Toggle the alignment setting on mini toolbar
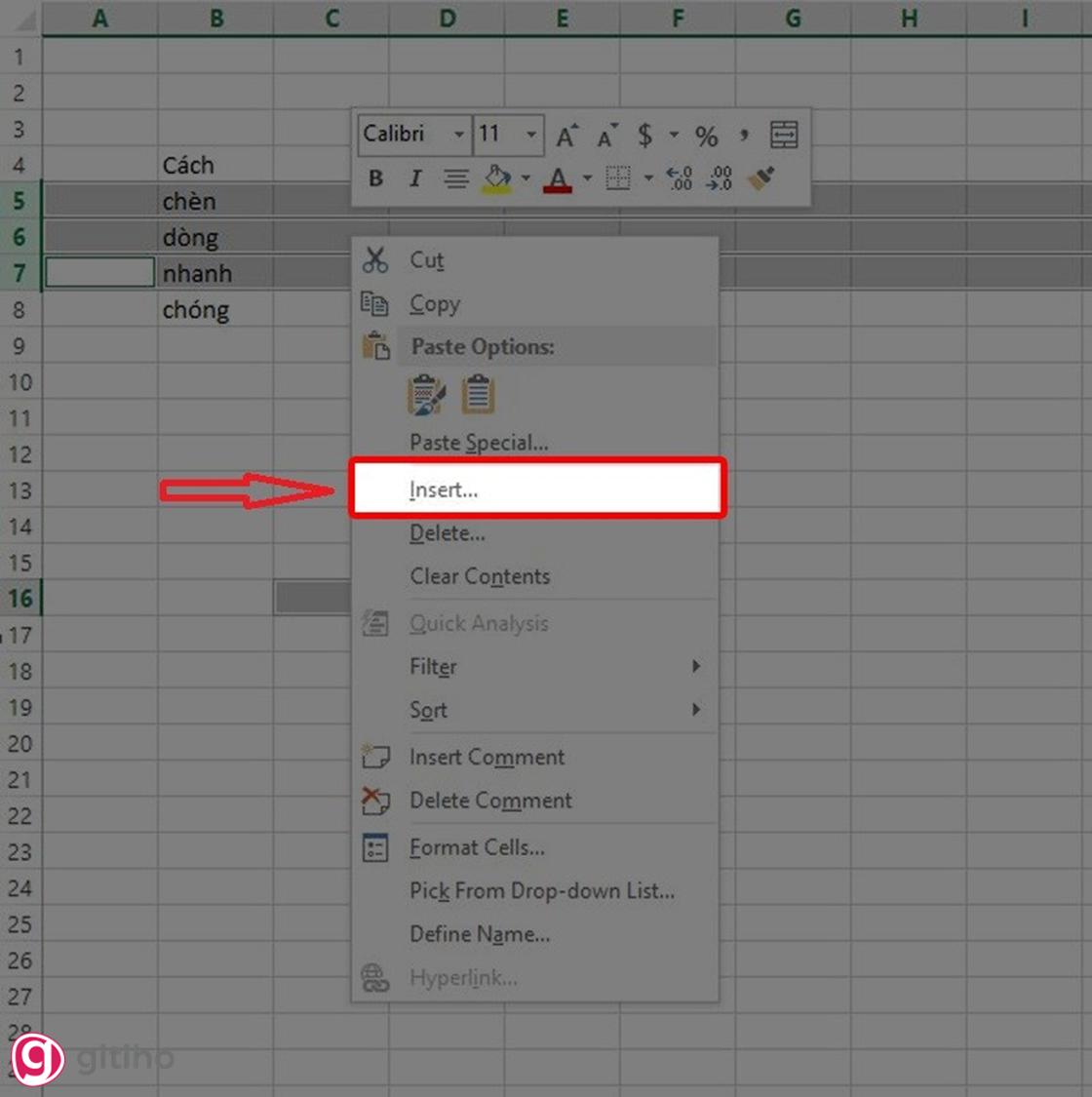The height and width of the screenshot is (1097, 1092). coord(455,178)
